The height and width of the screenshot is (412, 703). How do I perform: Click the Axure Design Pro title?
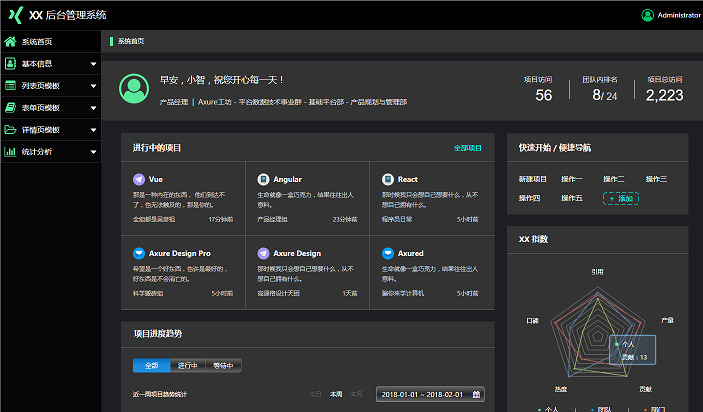click(x=180, y=254)
